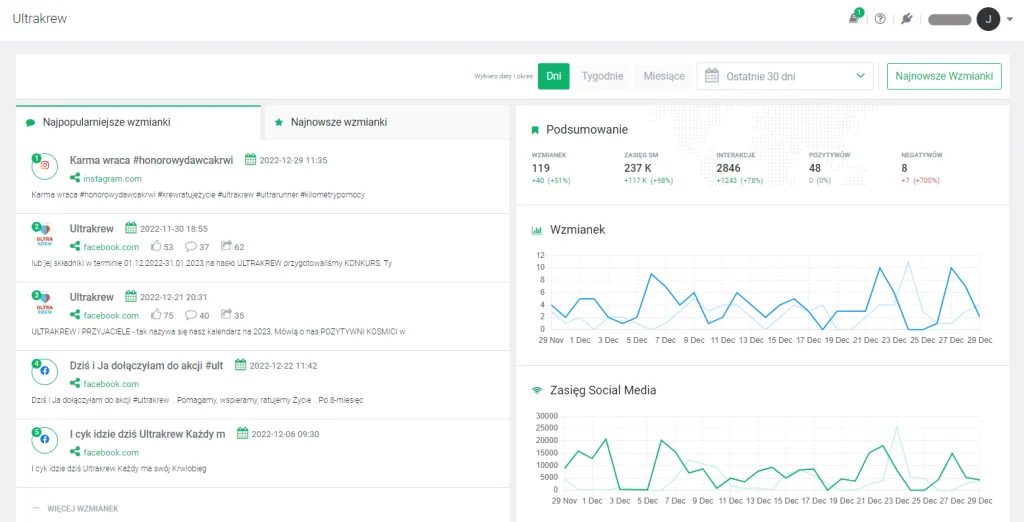Click the Ultrakrew project title
The width and height of the screenshot is (1024, 522).
point(40,18)
